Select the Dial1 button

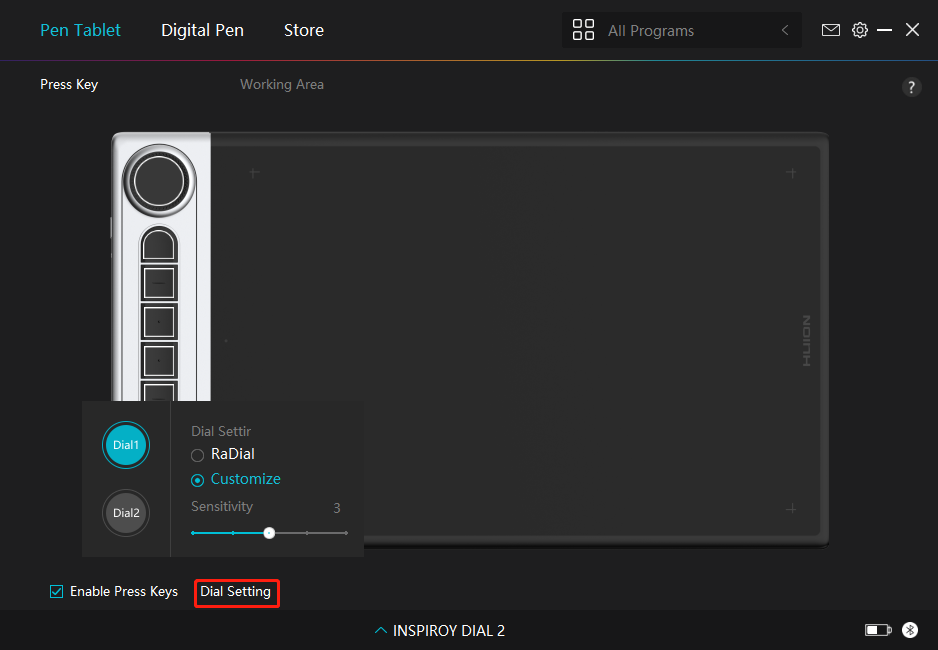point(126,445)
